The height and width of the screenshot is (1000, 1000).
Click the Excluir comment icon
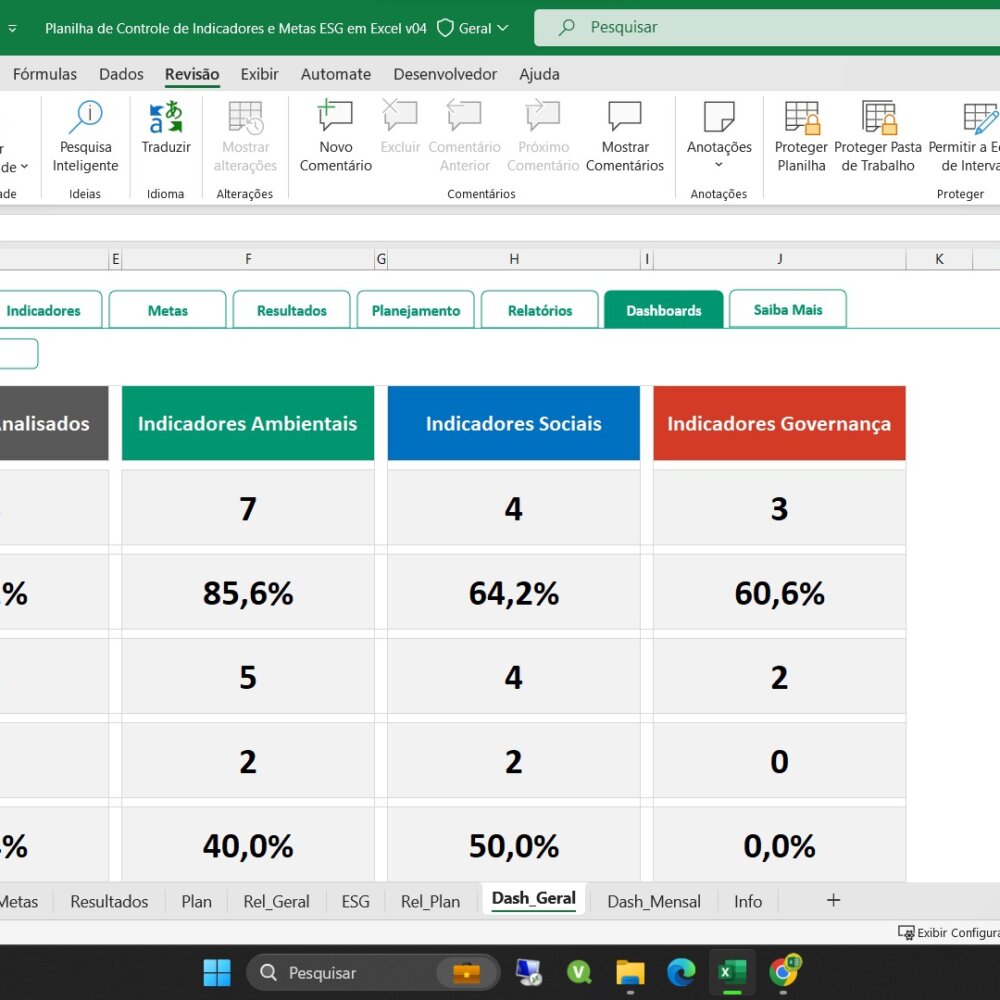pos(400,117)
